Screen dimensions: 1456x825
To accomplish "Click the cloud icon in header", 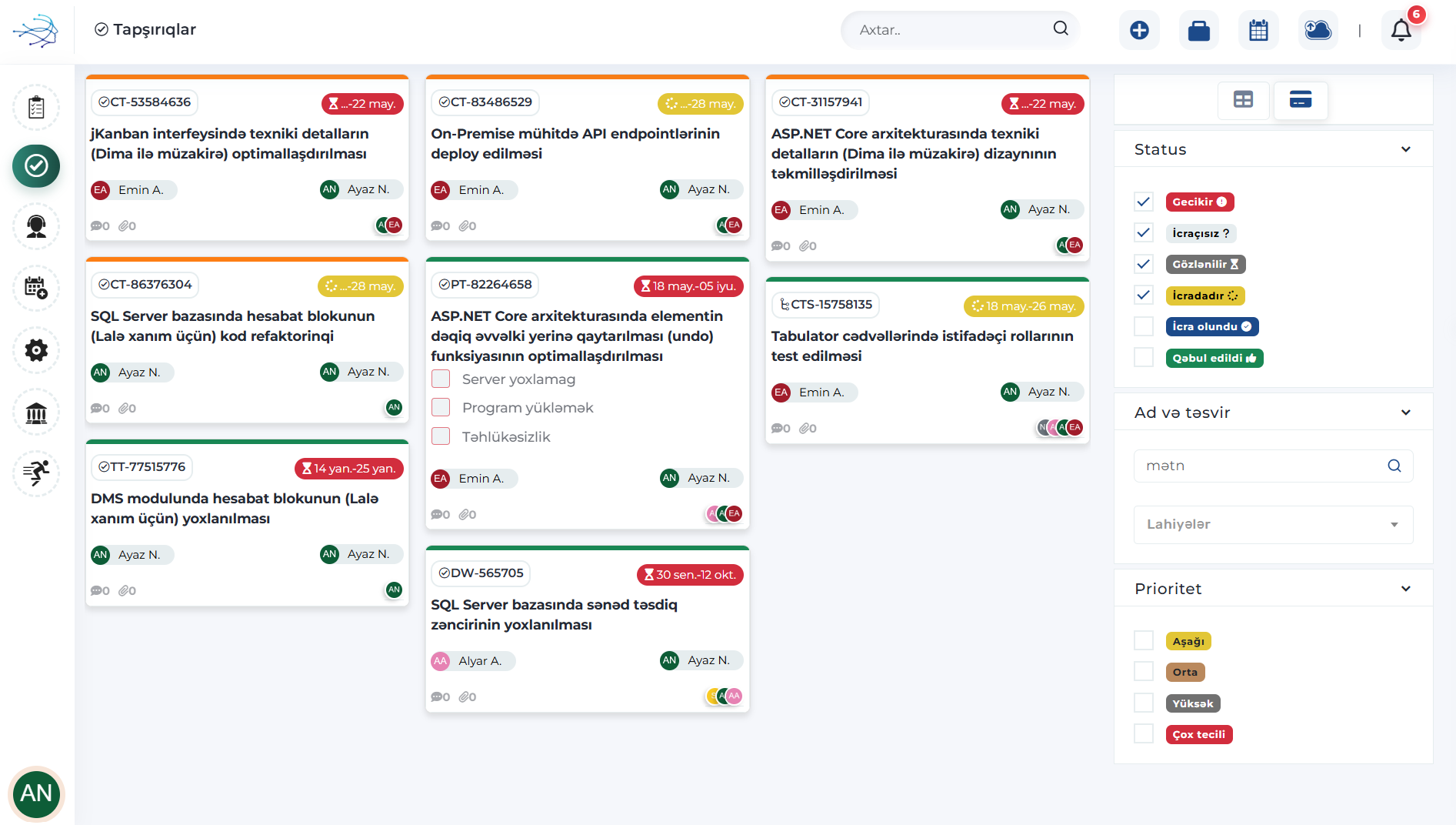I will (x=1318, y=30).
